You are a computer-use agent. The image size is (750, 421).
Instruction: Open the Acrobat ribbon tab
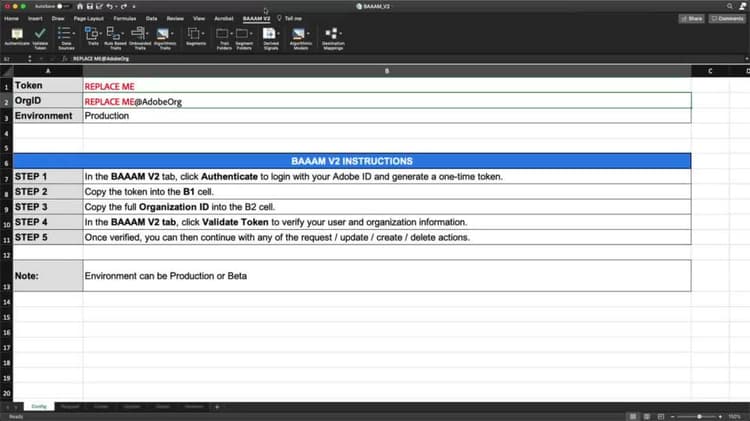coord(224,19)
